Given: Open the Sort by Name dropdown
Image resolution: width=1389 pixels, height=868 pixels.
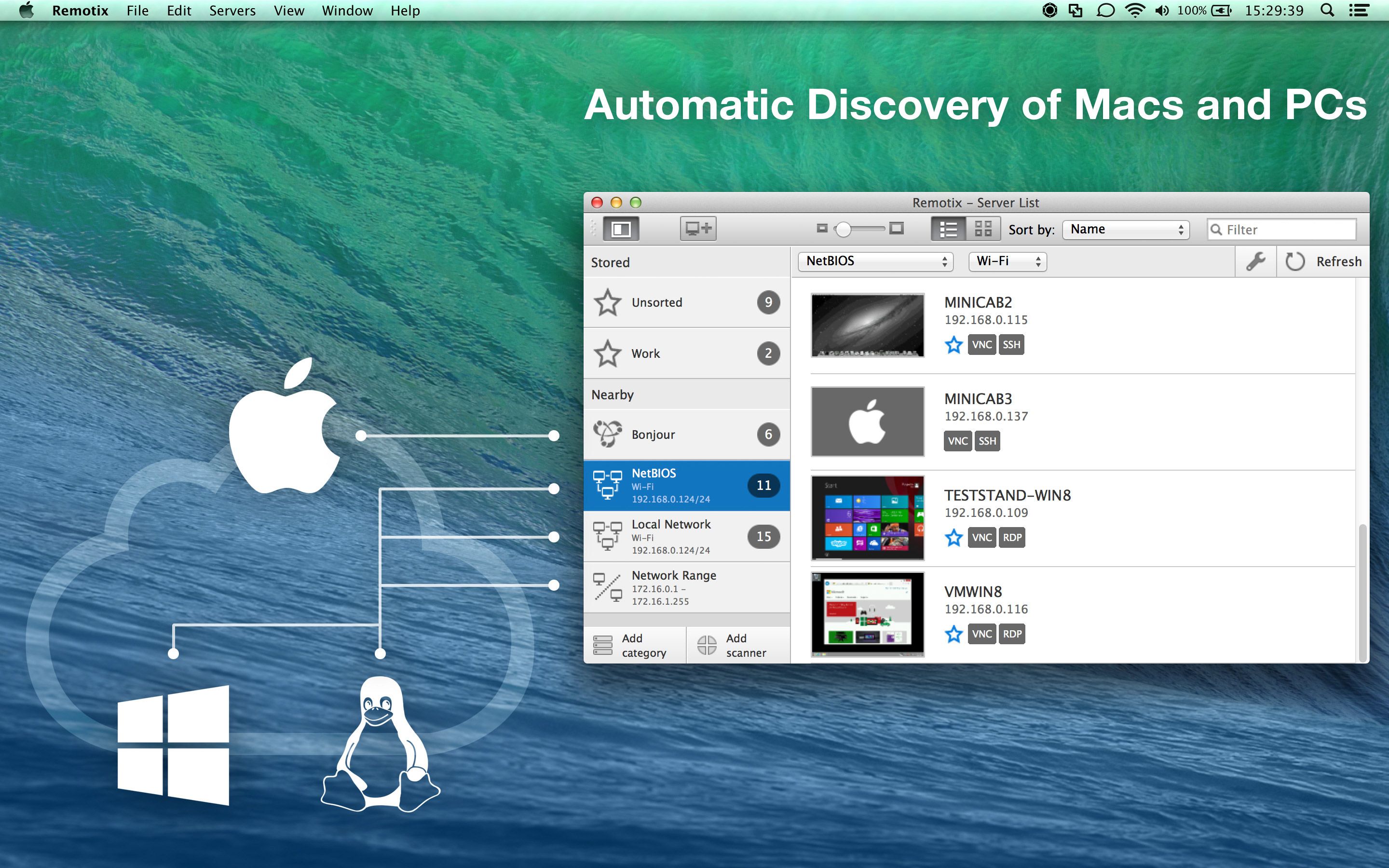Looking at the screenshot, I should click(1126, 229).
